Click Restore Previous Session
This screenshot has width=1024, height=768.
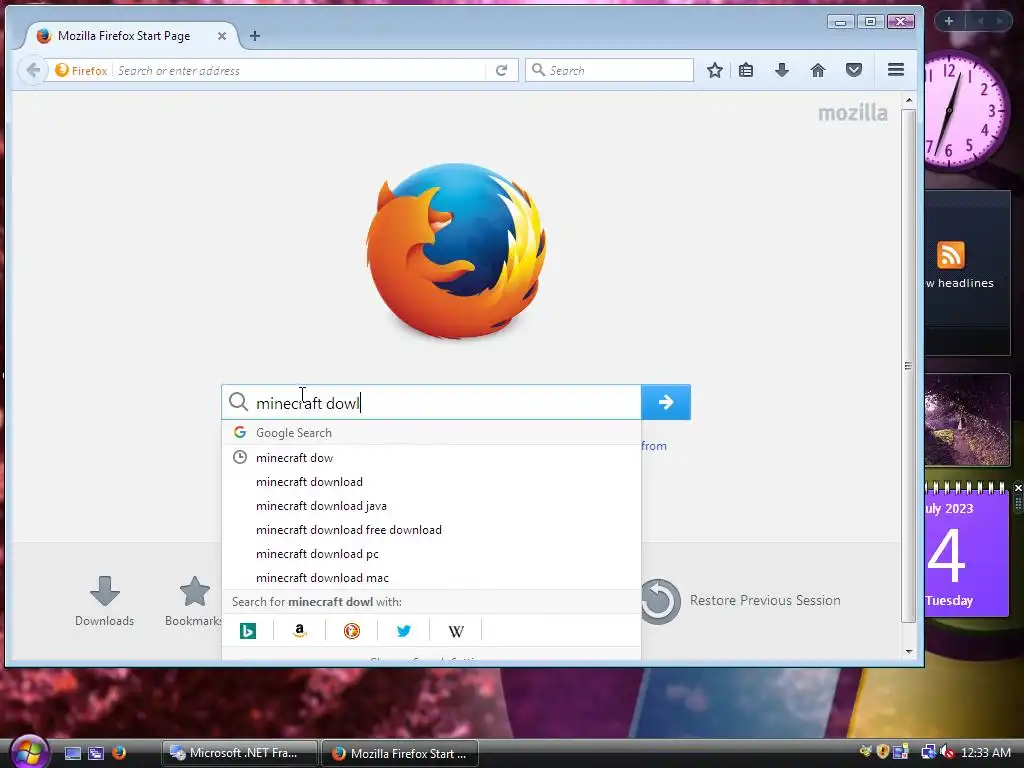[741, 601]
